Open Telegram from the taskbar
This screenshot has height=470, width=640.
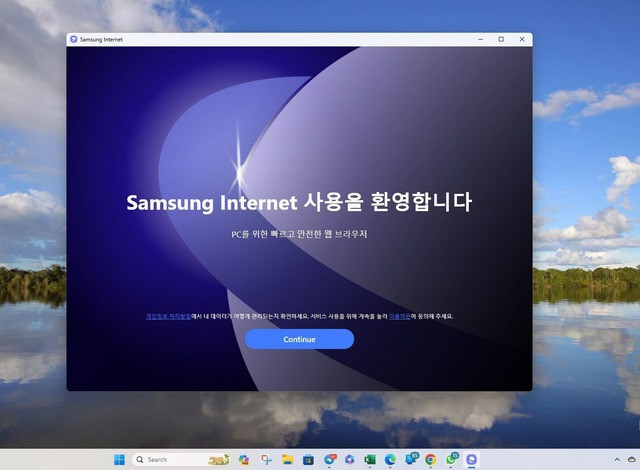point(329,460)
